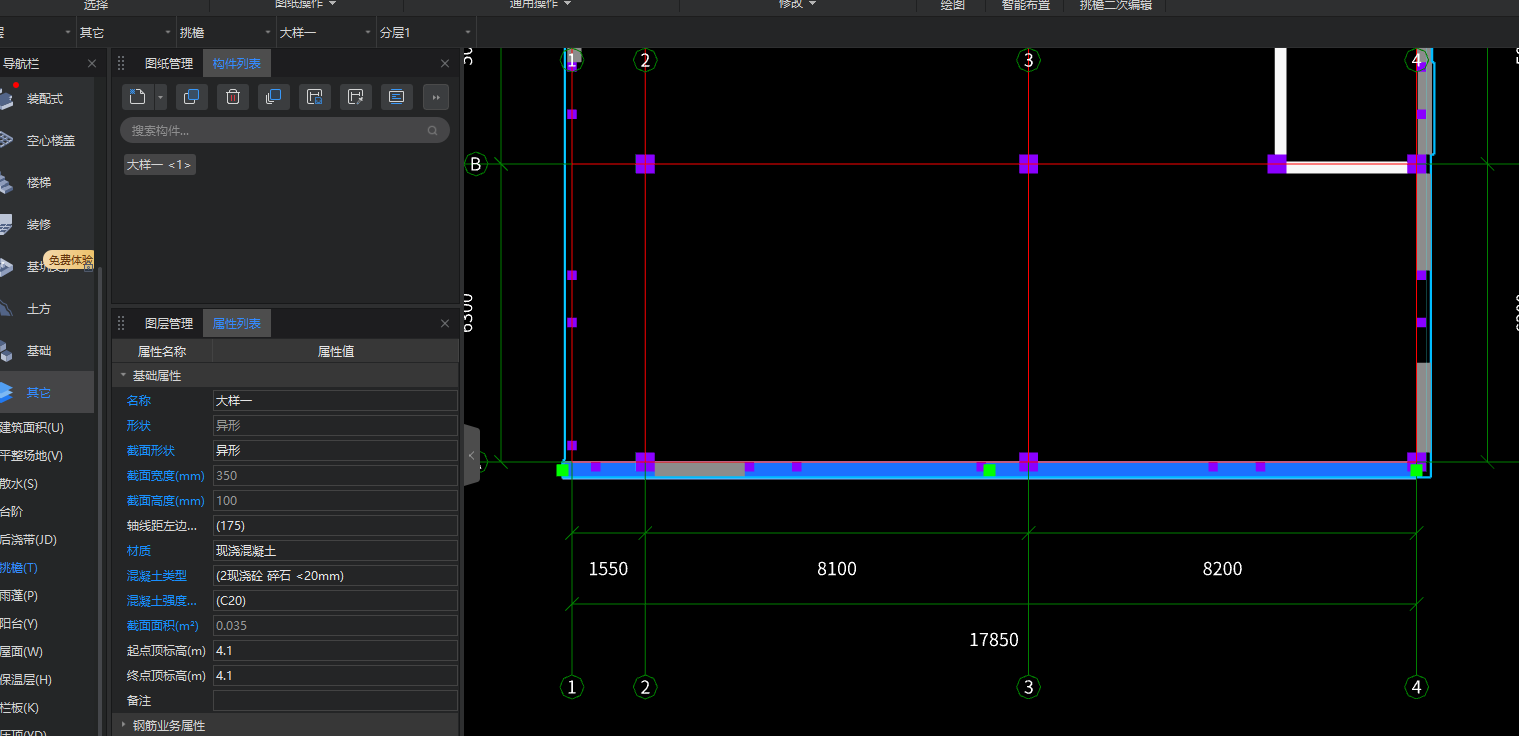The width and height of the screenshot is (1519, 736).
Task: Edit the 名称 value 大样一
Action: (335, 400)
